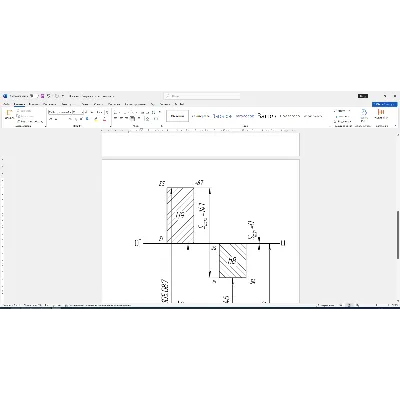Click the Add-ins icon in the ribbon
This screenshot has width=400, height=400.
[x=381, y=113]
